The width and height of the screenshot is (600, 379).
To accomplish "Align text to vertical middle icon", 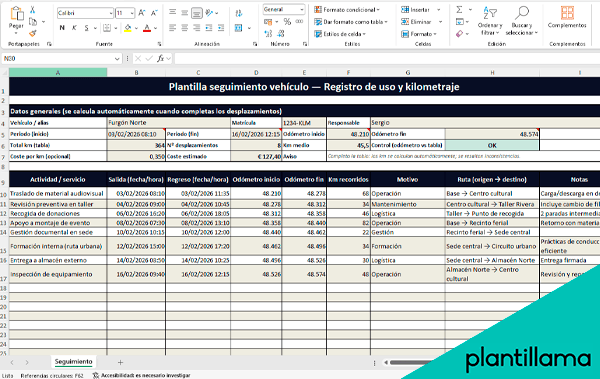I will click(185, 13).
